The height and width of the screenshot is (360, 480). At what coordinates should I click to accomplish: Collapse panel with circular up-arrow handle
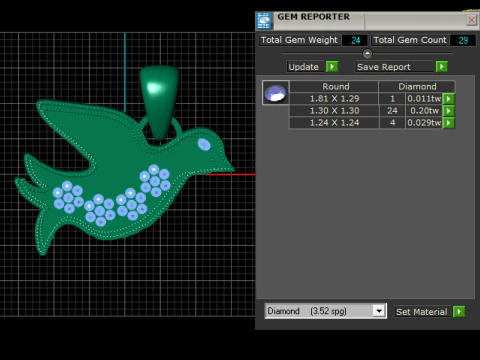[367, 53]
